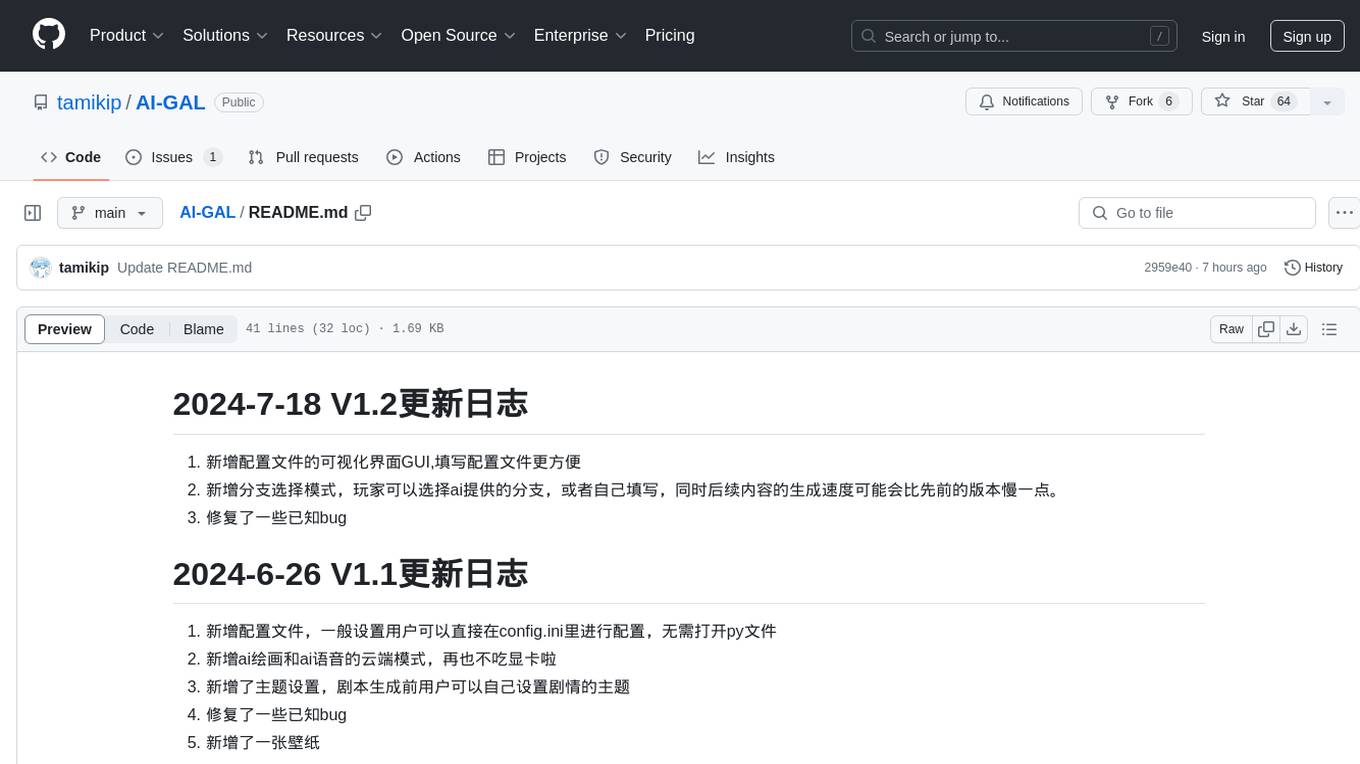Click the Sign up button
The image size is (1360, 764).
[x=1307, y=36]
